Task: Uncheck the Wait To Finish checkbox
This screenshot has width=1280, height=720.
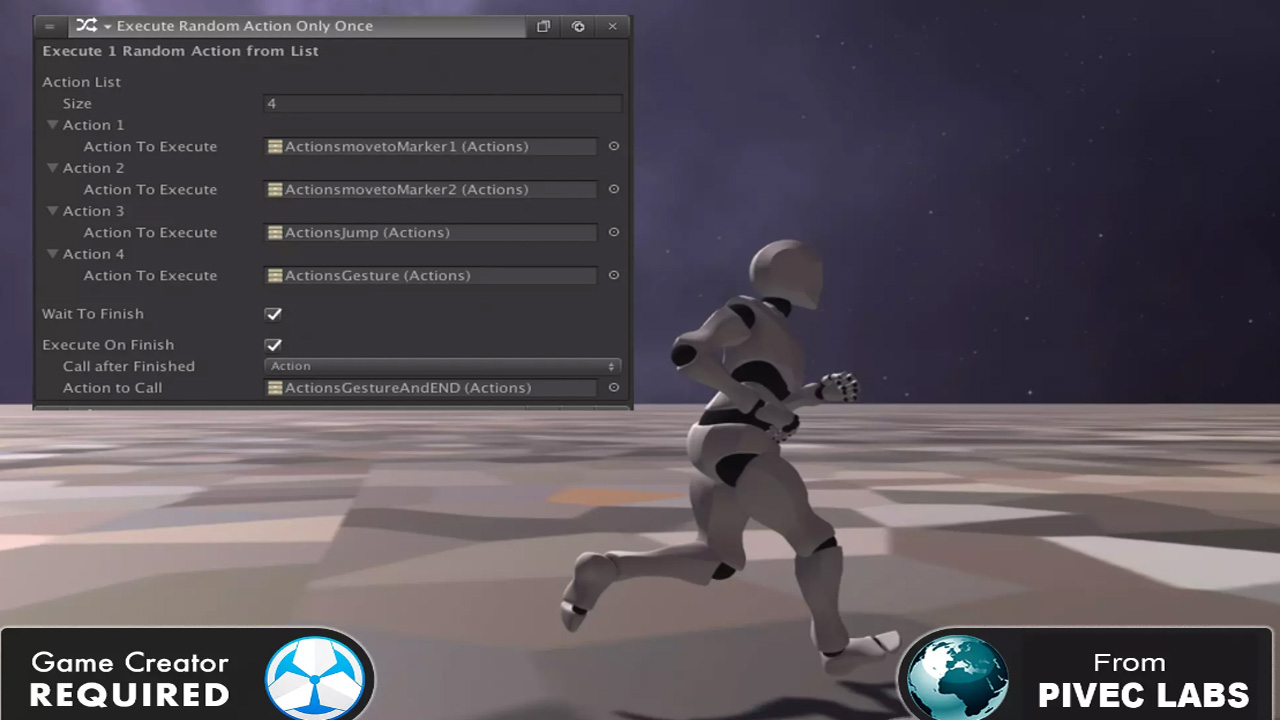Action: coord(273,314)
